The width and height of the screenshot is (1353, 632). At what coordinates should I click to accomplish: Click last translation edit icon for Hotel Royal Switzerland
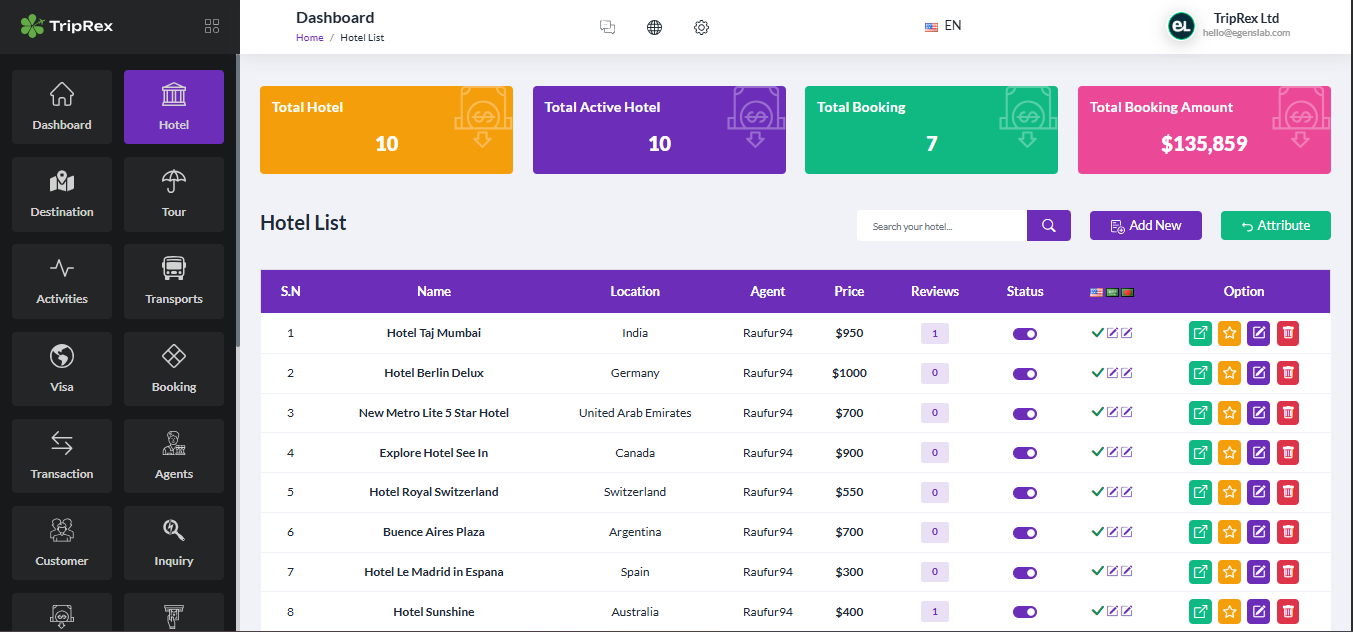[1127, 492]
